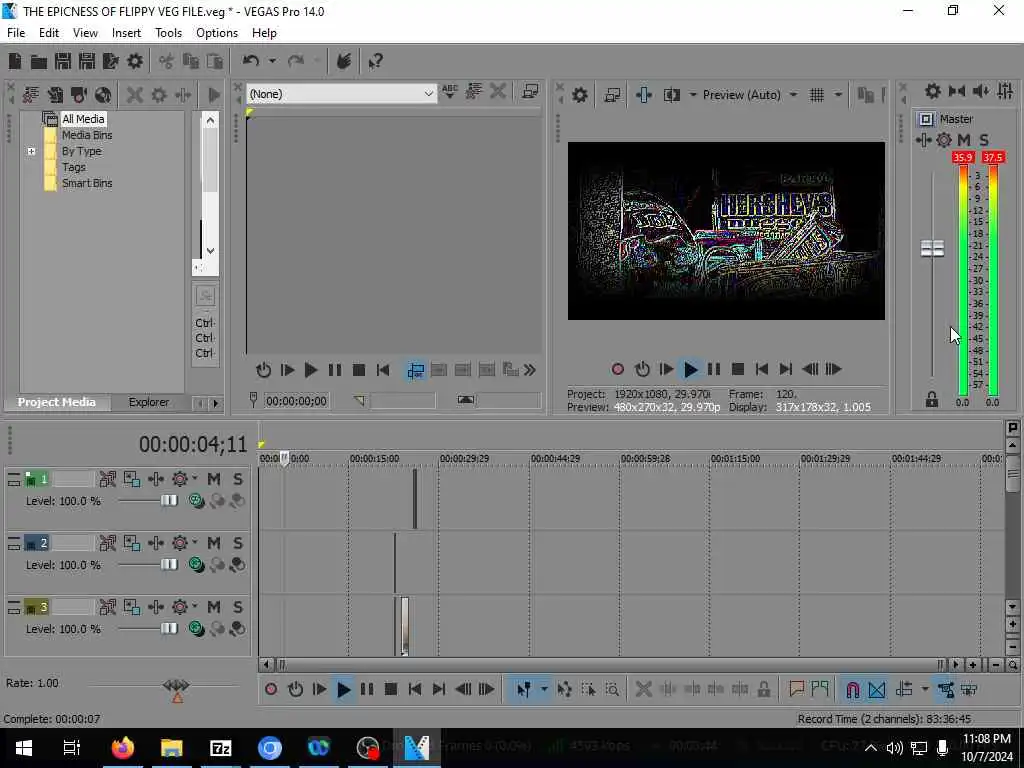1024x768 pixels.
Task: Go to the timeline's start (transport button)
Action: [x=415, y=690]
